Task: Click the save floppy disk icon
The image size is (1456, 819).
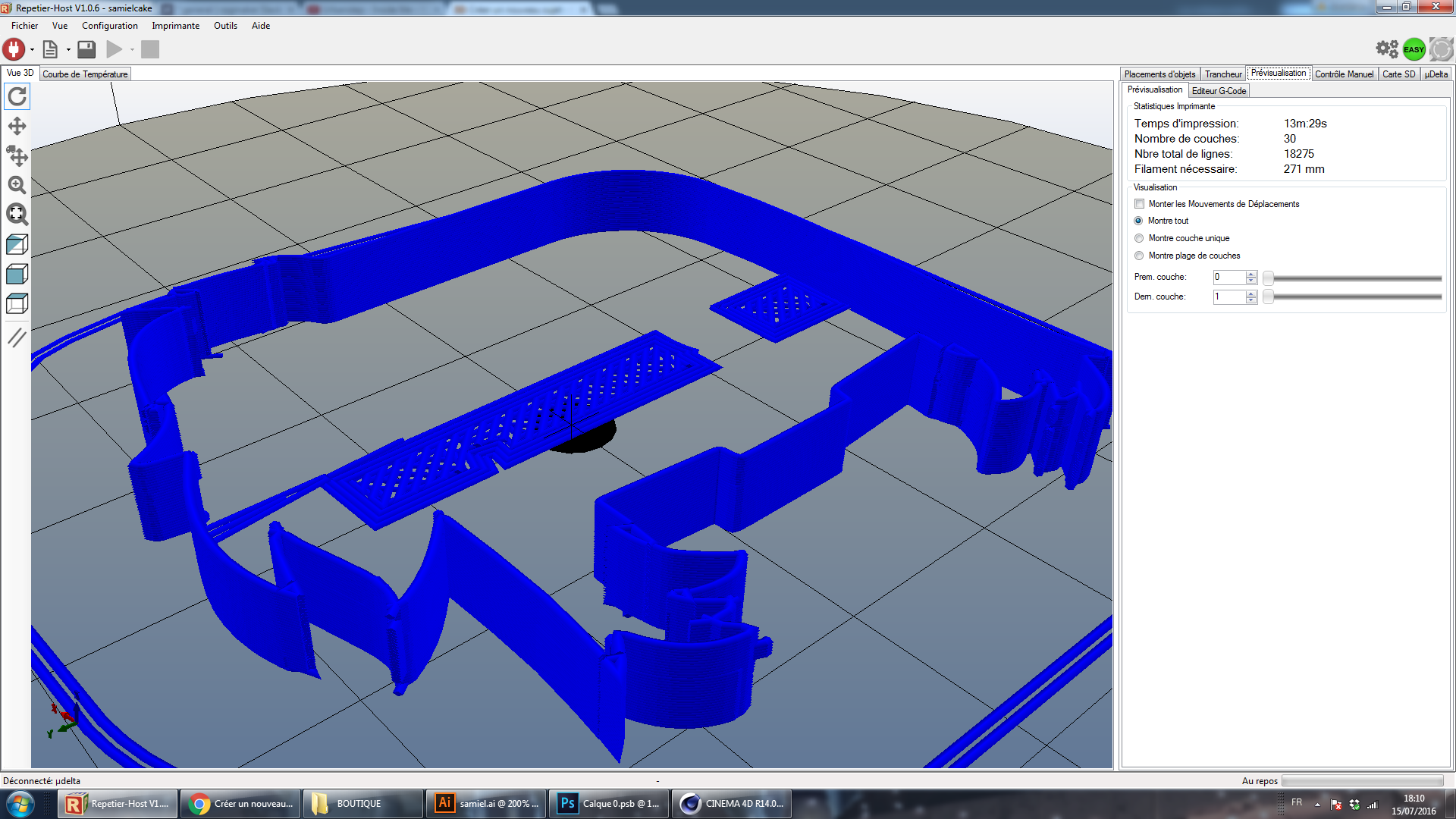Action: tap(86, 50)
